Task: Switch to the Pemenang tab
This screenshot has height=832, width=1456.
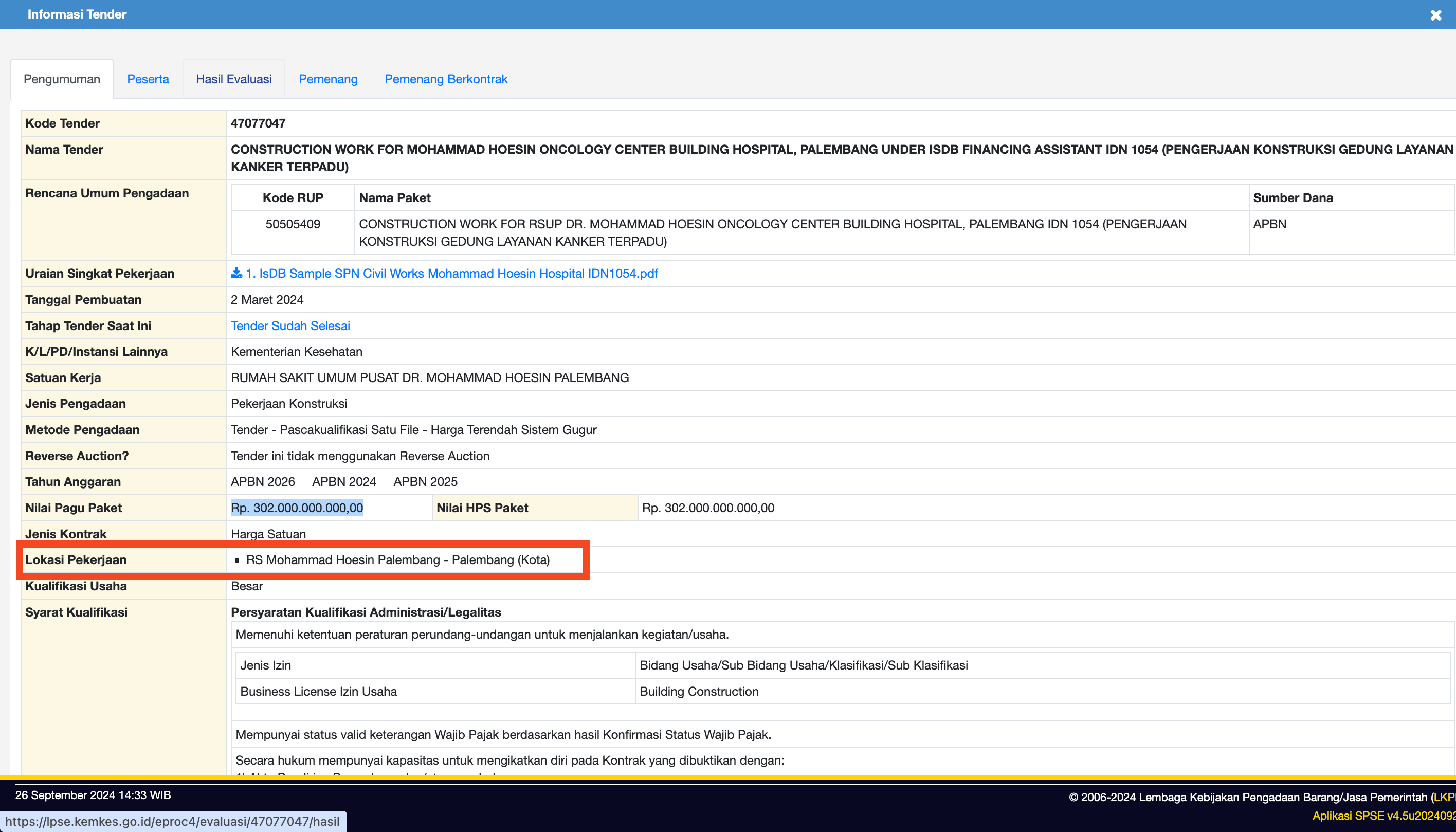Action: (x=328, y=79)
